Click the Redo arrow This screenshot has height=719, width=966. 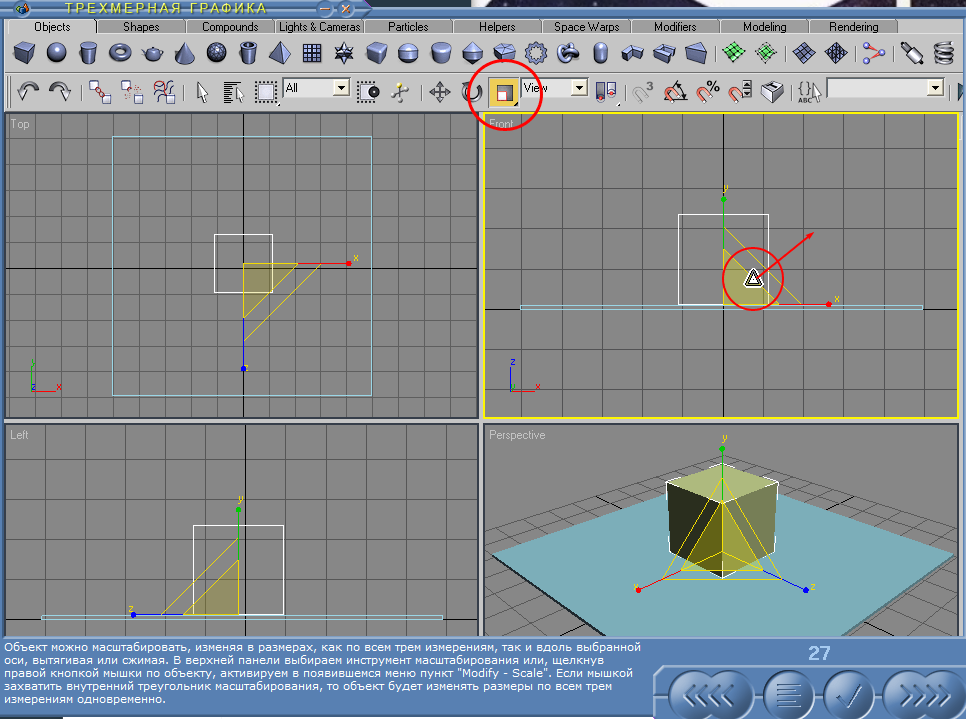[60, 92]
